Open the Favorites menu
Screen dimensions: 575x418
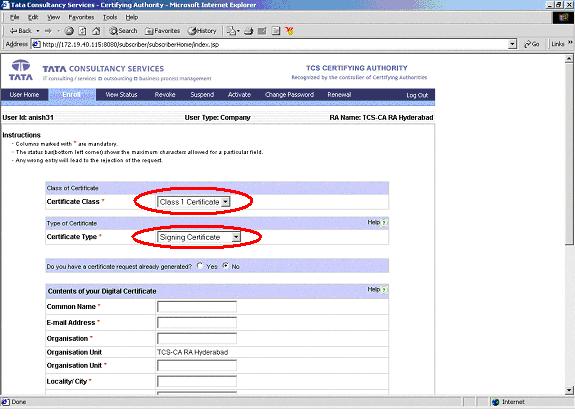click(81, 17)
